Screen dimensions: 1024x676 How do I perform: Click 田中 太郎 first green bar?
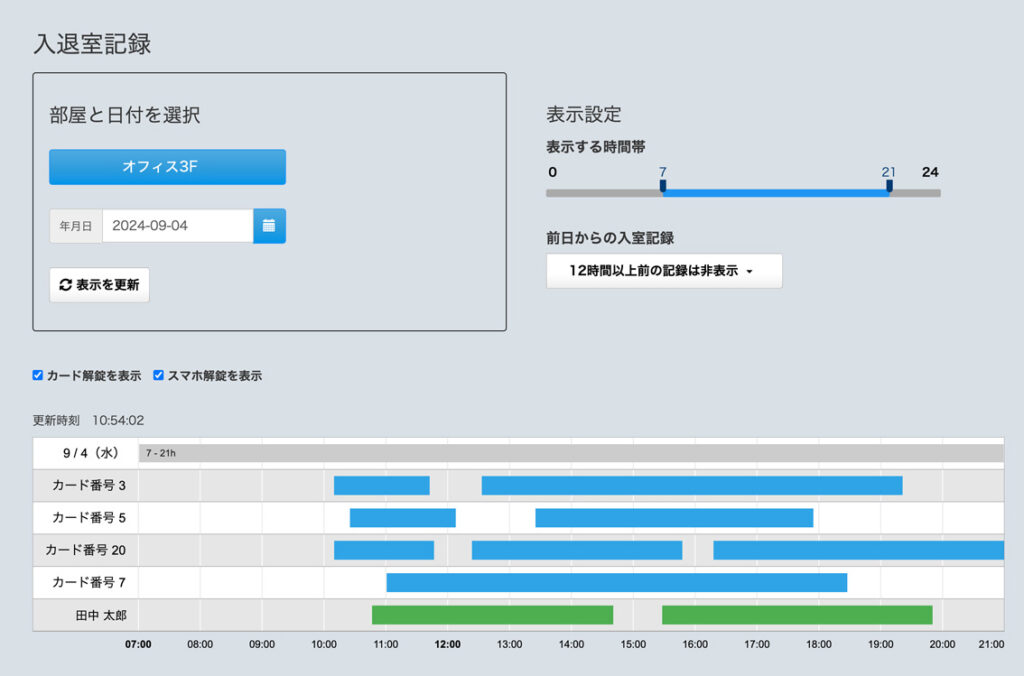pyautogui.click(x=492, y=615)
